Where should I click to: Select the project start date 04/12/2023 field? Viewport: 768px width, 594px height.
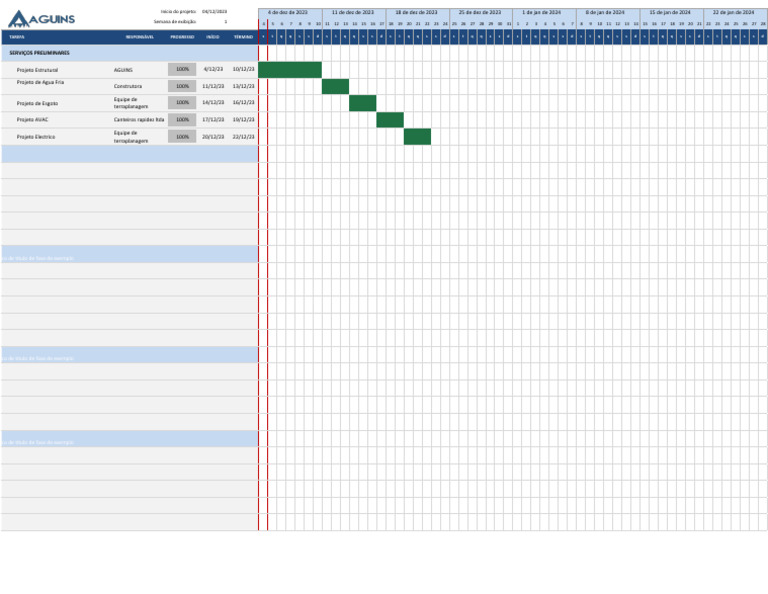tap(214, 11)
